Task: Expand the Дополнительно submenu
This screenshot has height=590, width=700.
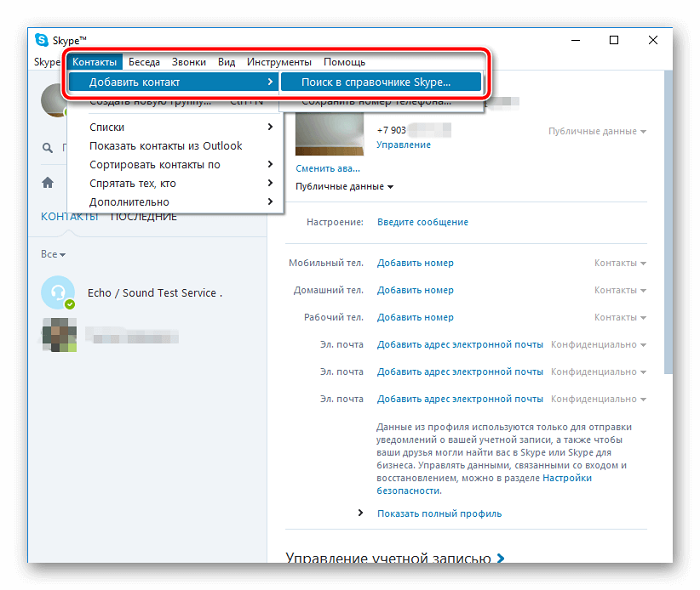Action: point(175,202)
